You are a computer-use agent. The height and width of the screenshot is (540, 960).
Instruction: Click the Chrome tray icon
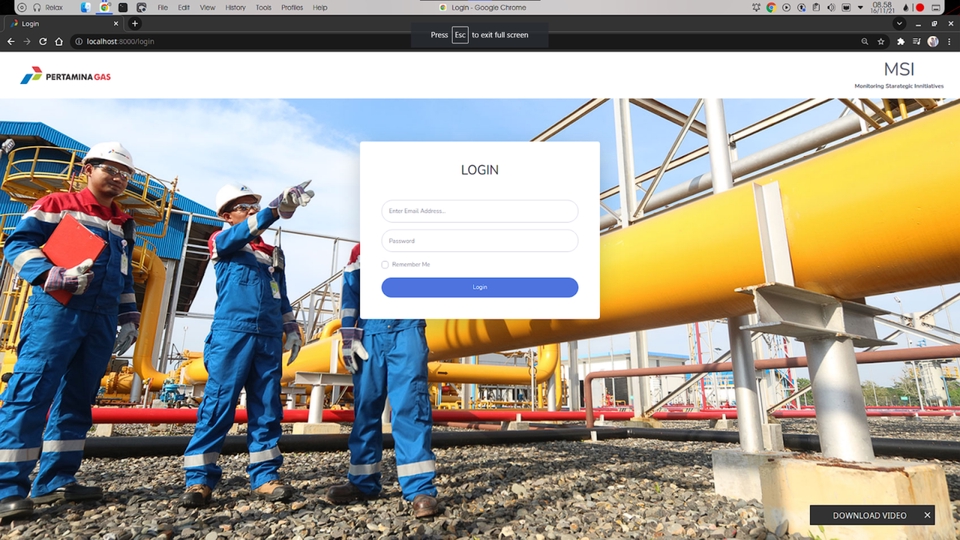tap(771, 7)
